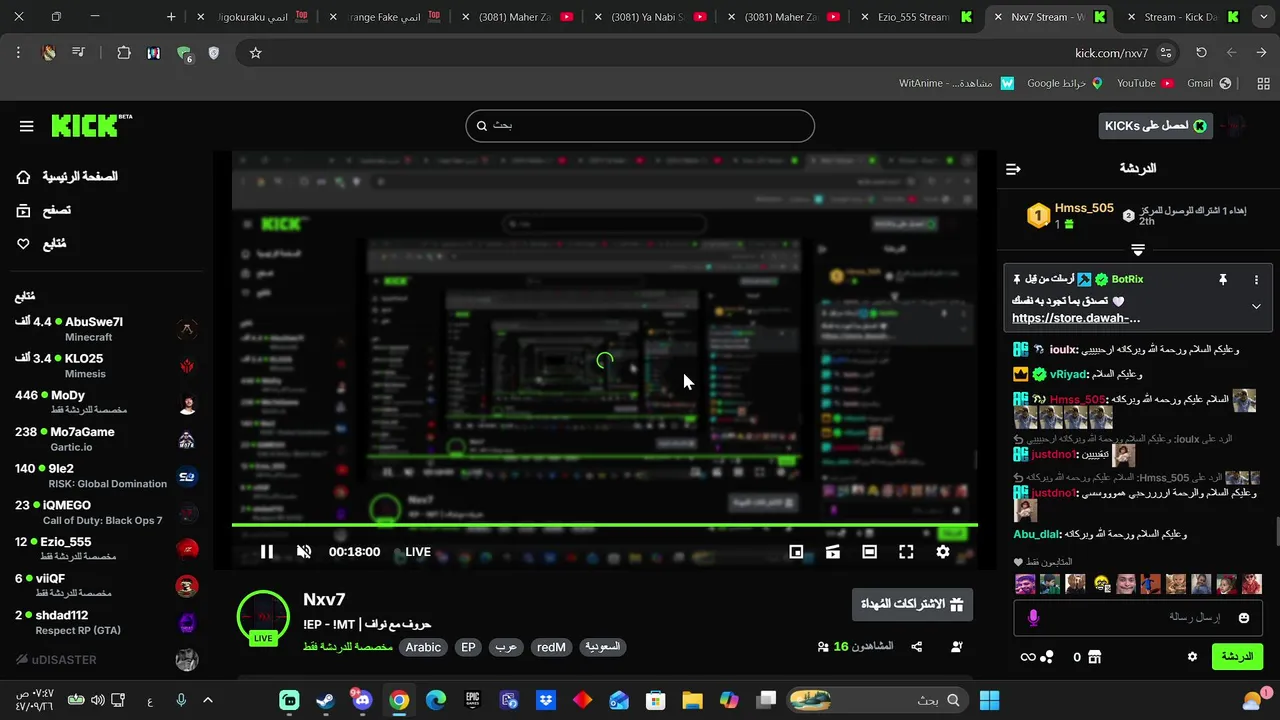The width and height of the screenshot is (1280, 720).
Task: Open 9le2 RISK stream in sidebar
Action: 106,476
